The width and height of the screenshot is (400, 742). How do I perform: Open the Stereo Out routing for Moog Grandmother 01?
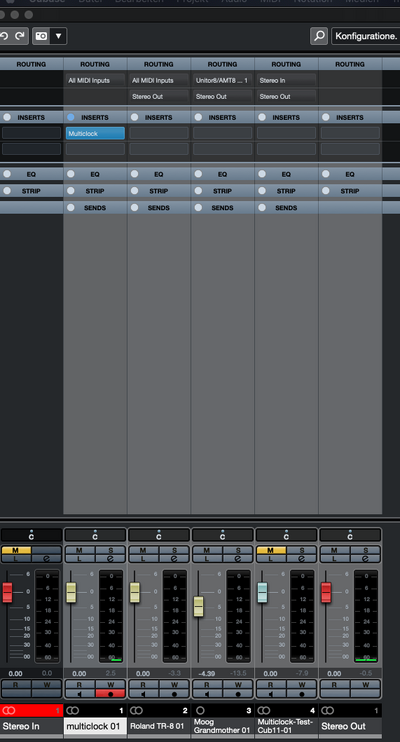pyautogui.click(x=222, y=97)
